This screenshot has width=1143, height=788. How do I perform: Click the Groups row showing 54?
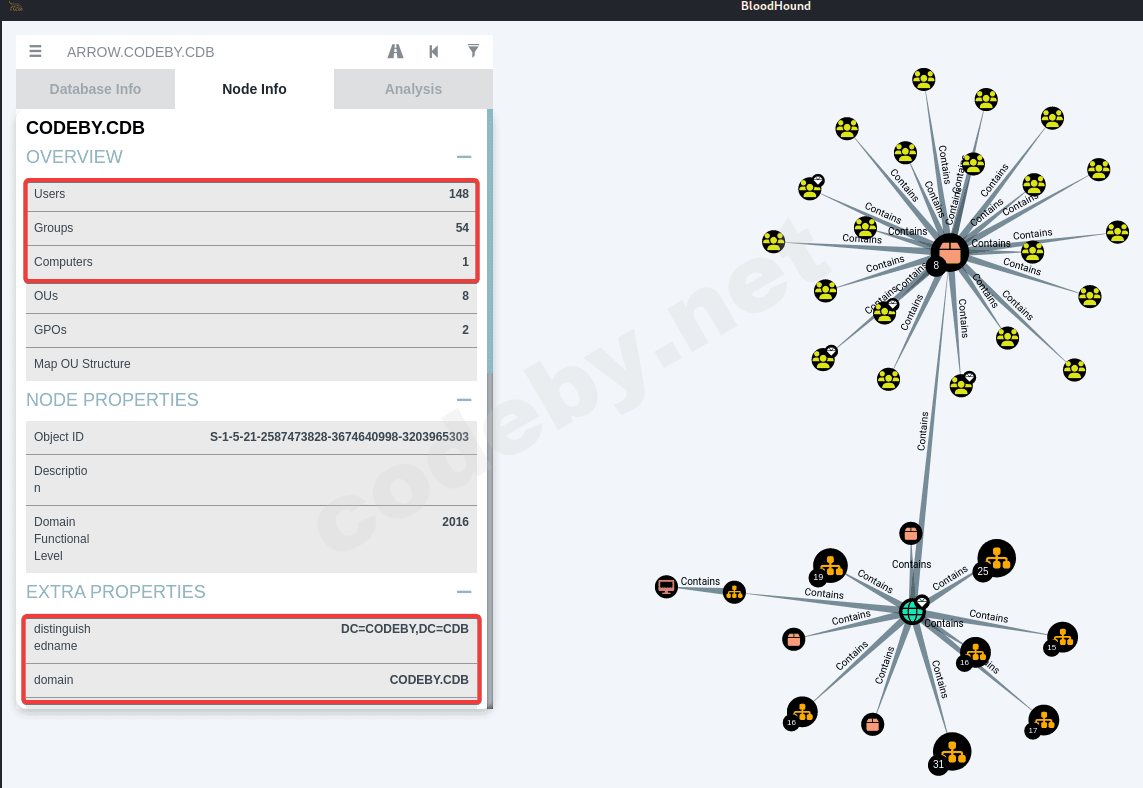[x=251, y=228]
